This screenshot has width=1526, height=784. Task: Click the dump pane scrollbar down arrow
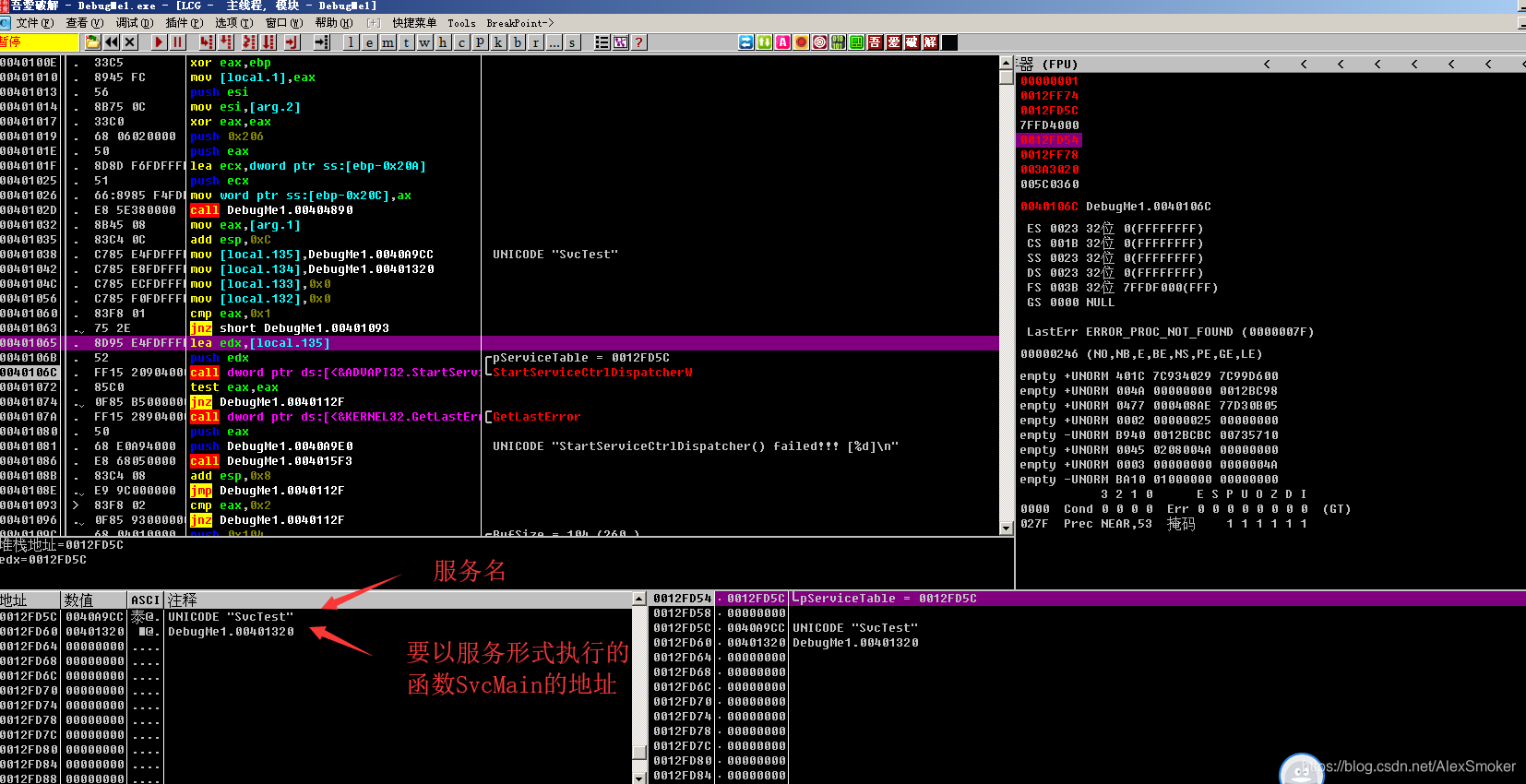coord(639,778)
